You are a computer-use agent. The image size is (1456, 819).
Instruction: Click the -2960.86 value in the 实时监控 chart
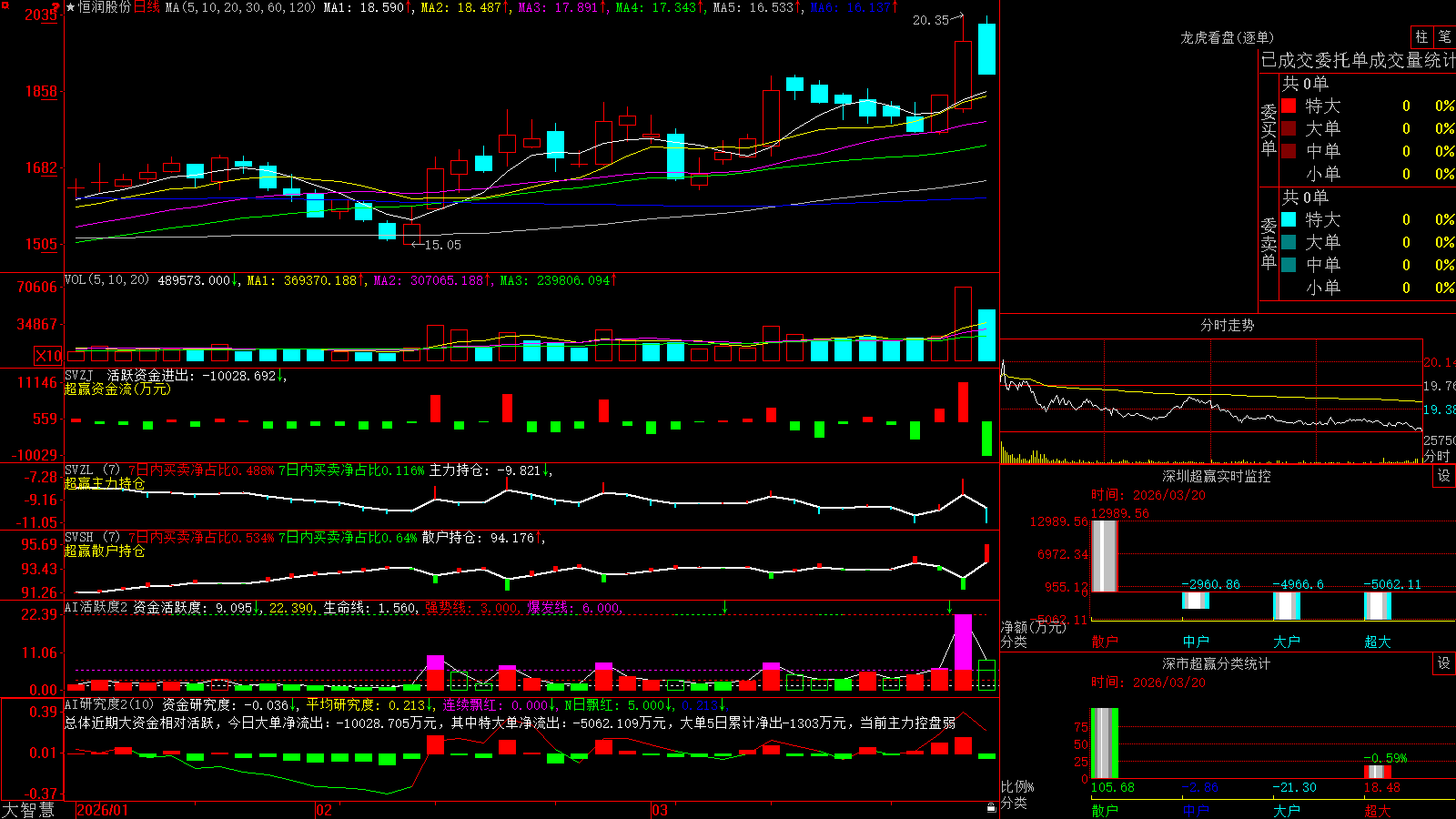pyautogui.click(x=1210, y=584)
